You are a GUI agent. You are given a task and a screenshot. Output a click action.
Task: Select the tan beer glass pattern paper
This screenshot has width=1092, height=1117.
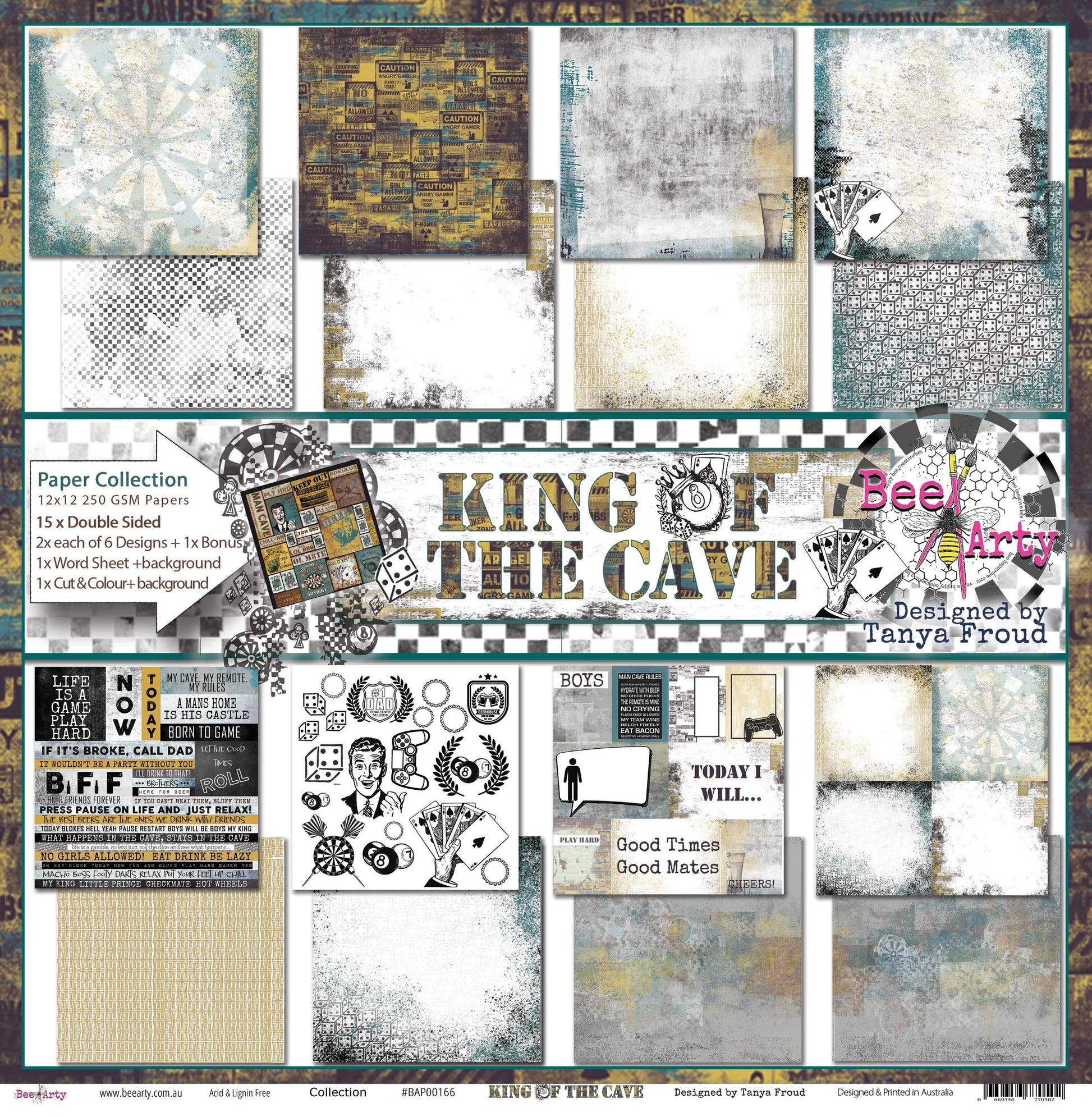pos(691,333)
